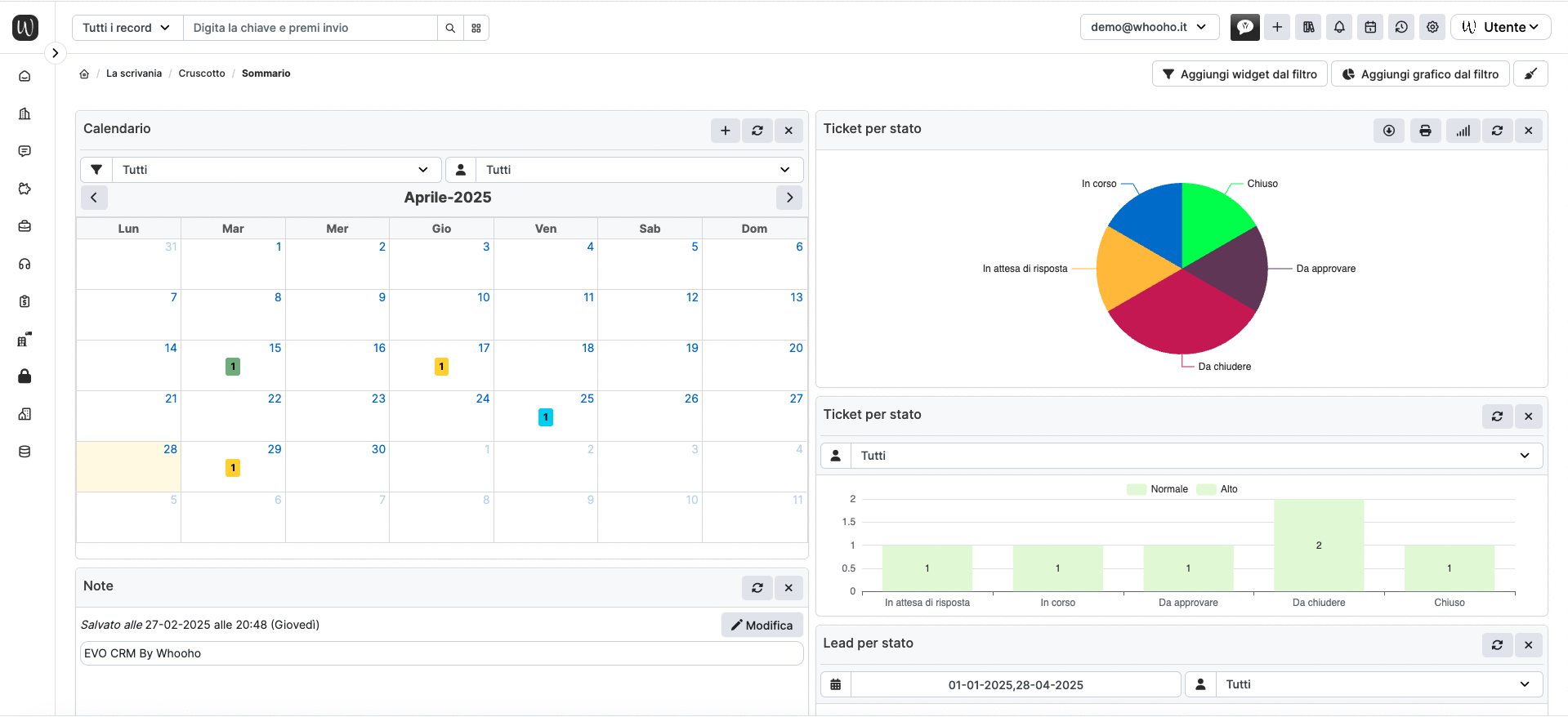Screen dimensions: 1568x717
Task: Open the calendar user Tutti dropdown
Action: 639,170
